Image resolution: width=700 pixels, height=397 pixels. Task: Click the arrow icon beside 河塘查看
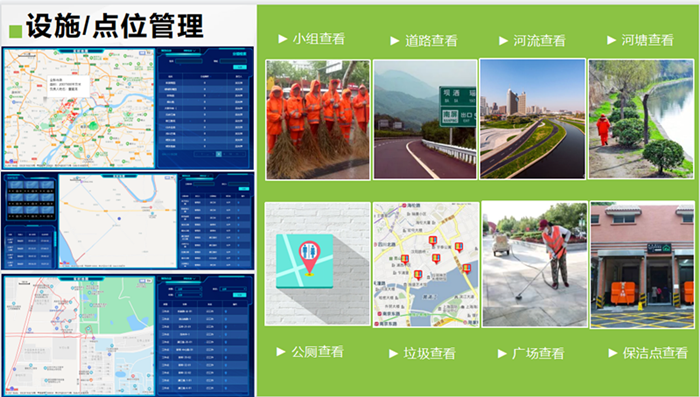coord(612,40)
